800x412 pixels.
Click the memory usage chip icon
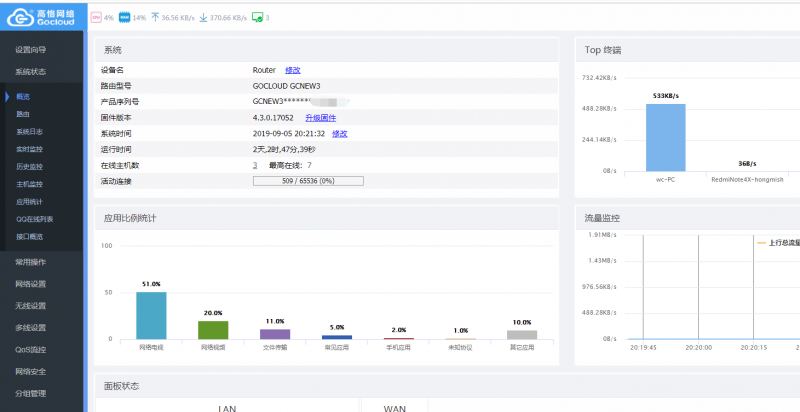[x=124, y=17]
